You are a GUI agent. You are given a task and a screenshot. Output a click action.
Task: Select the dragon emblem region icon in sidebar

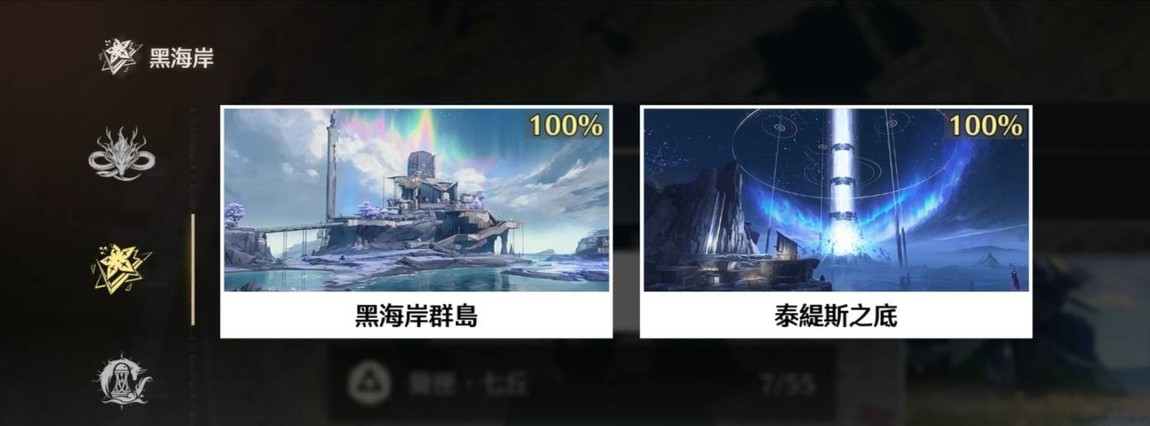point(119,153)
